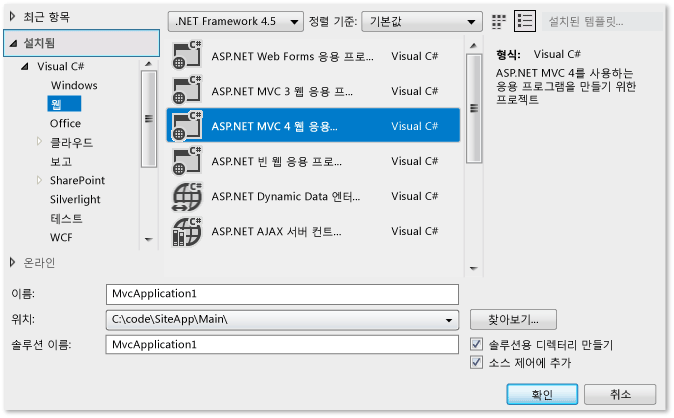Select "ASP.NET AJAX 서버 컨트..." text
This screenshot has height=418, width=674.
click(x=276, y=231)
